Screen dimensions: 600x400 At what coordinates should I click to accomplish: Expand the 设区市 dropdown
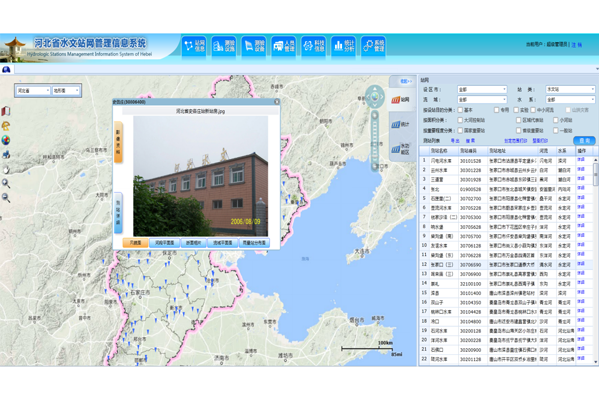481,90
